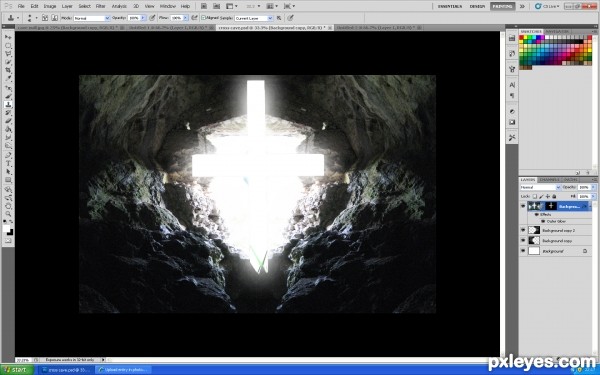Toggle visibility of Background copy layer

pos(523,241)
